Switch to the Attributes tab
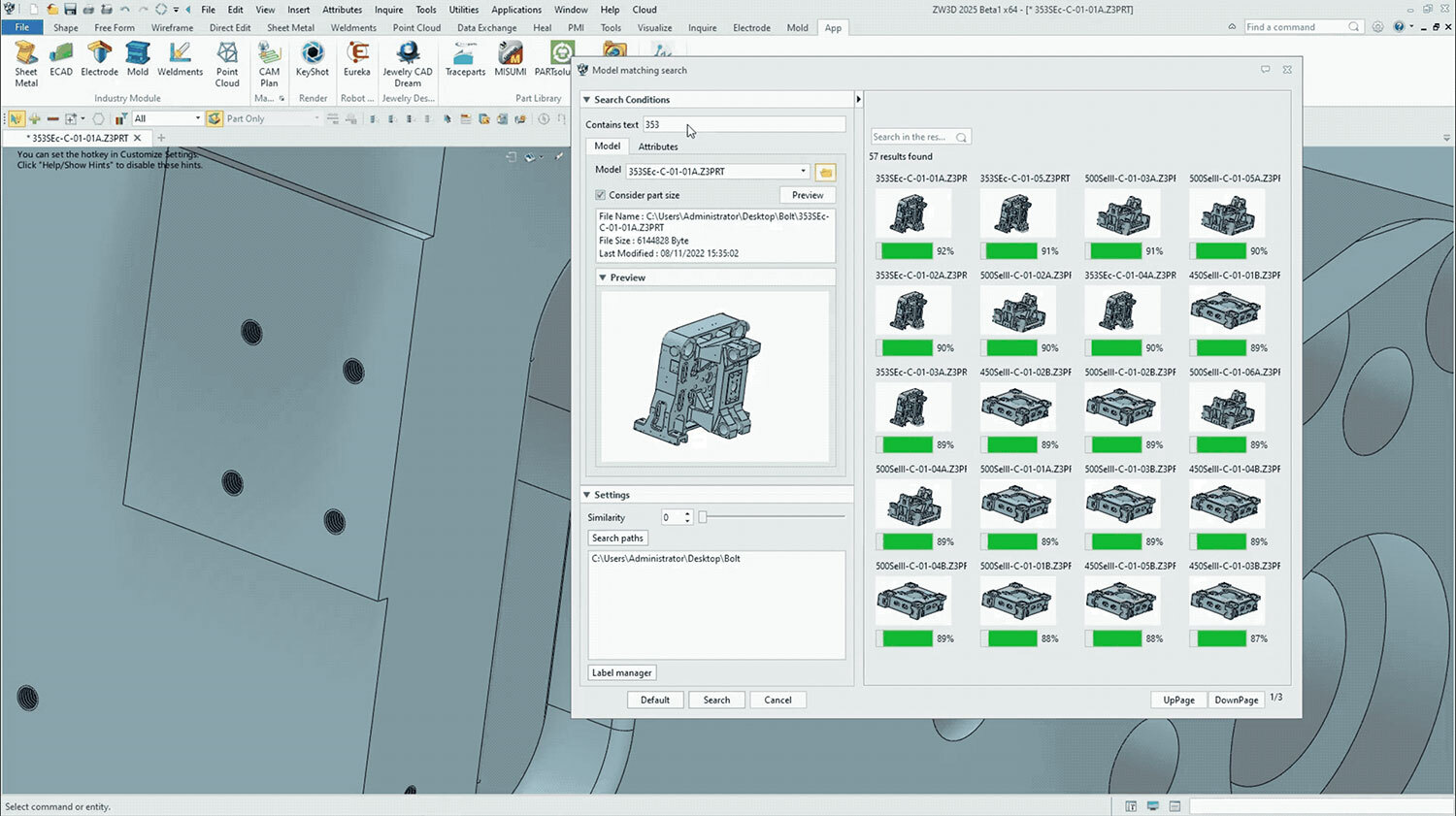Image resolution: width=1456 pixels, height=816 pixels. coord(658,147)
